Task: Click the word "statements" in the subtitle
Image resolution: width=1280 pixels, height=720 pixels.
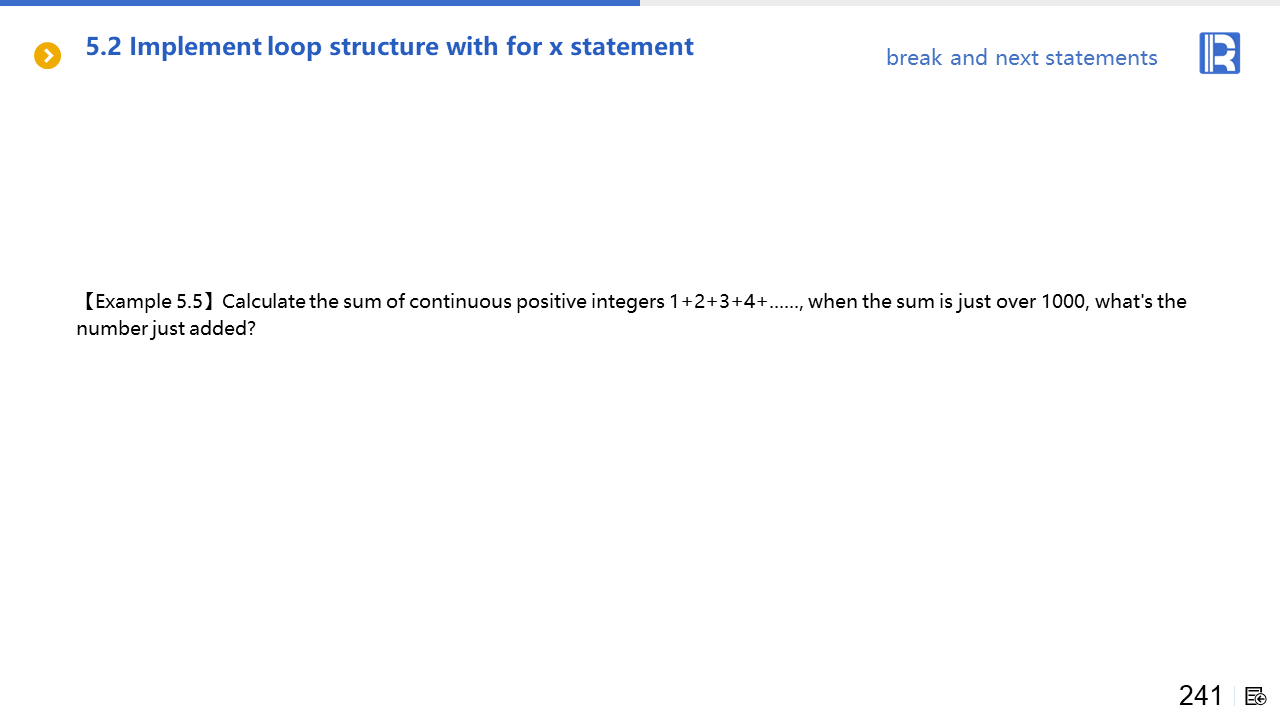Action: tap(1101, 58)
